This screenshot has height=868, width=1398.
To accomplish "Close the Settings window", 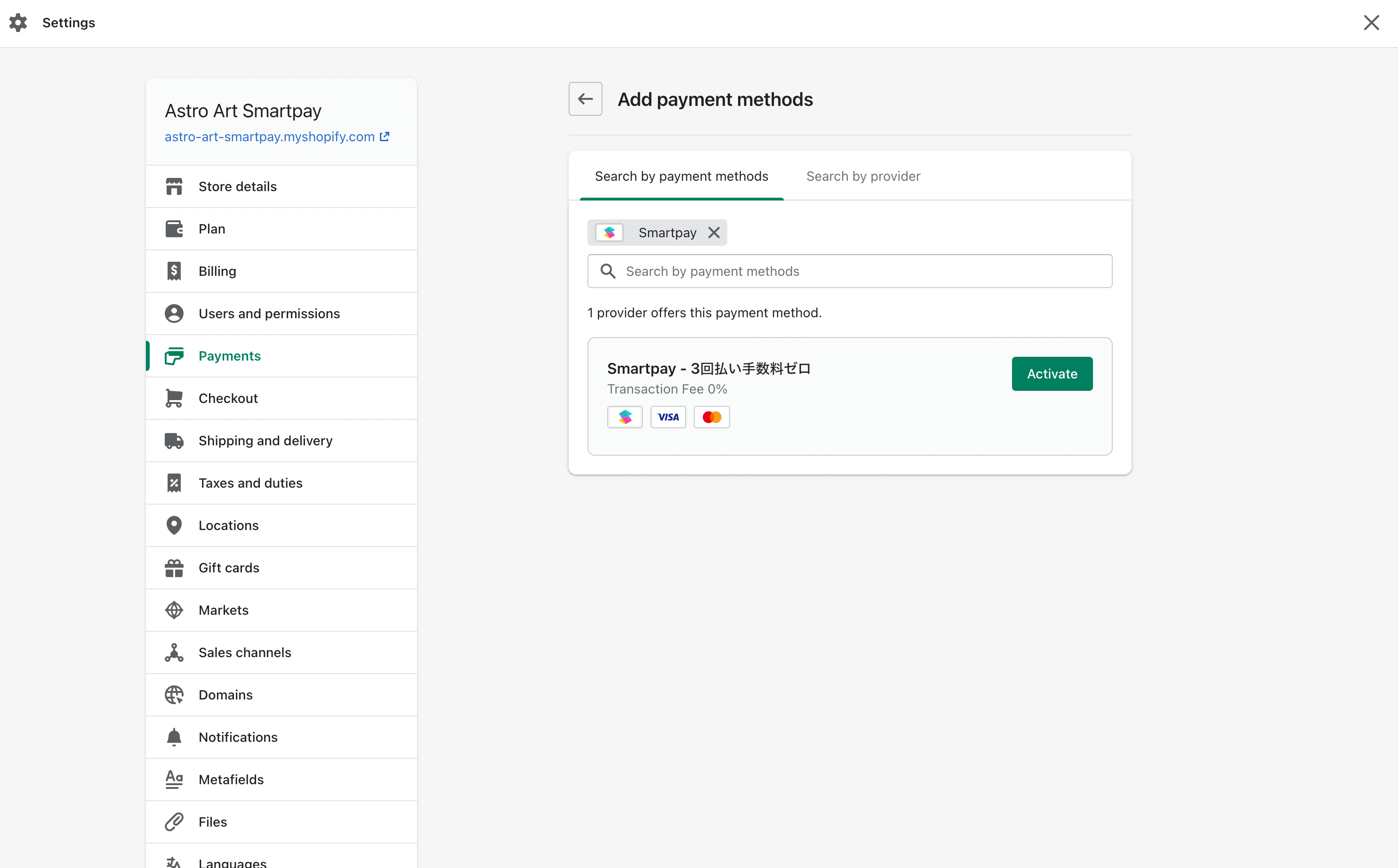I will point(1370,23).
